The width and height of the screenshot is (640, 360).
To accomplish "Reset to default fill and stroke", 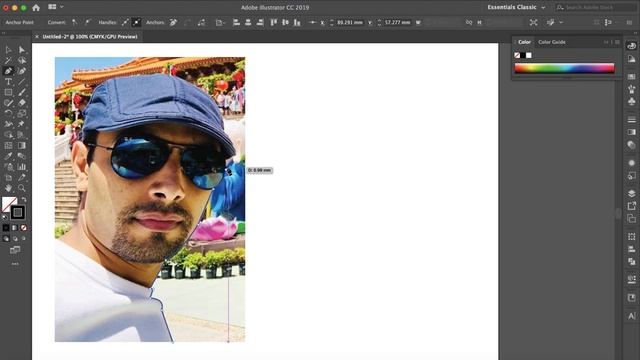I will tap(4, 217).
